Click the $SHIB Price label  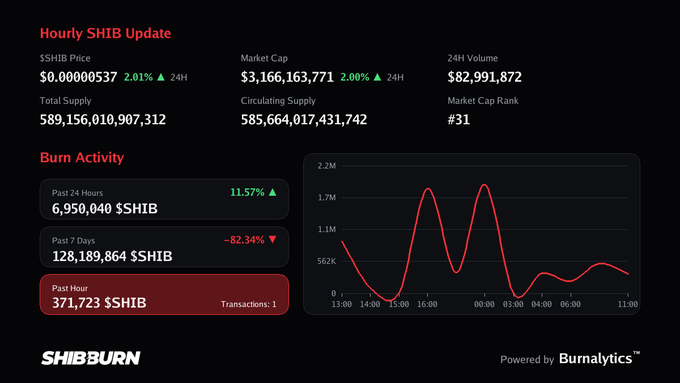point(65,58)
